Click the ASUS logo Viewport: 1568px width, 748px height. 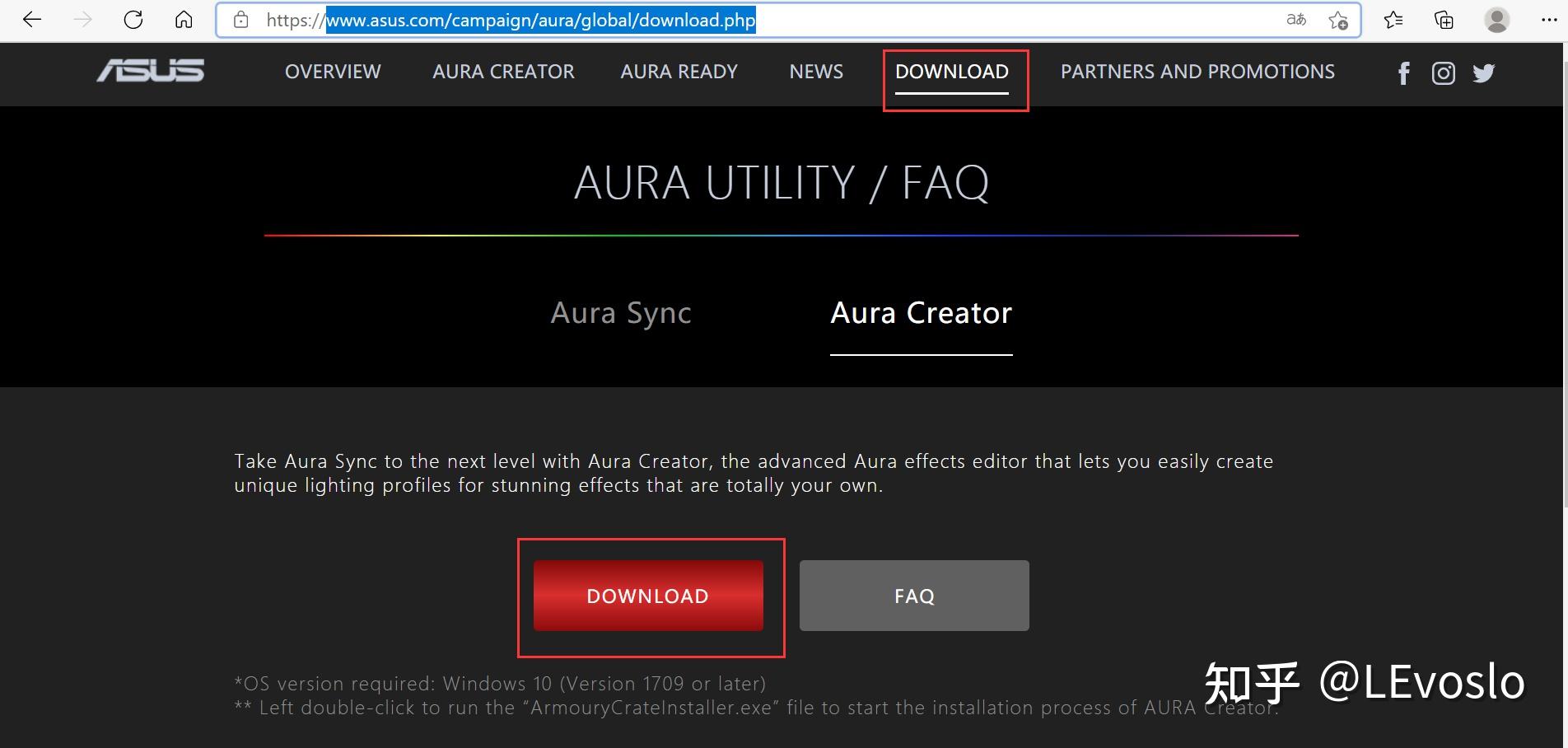150,72
